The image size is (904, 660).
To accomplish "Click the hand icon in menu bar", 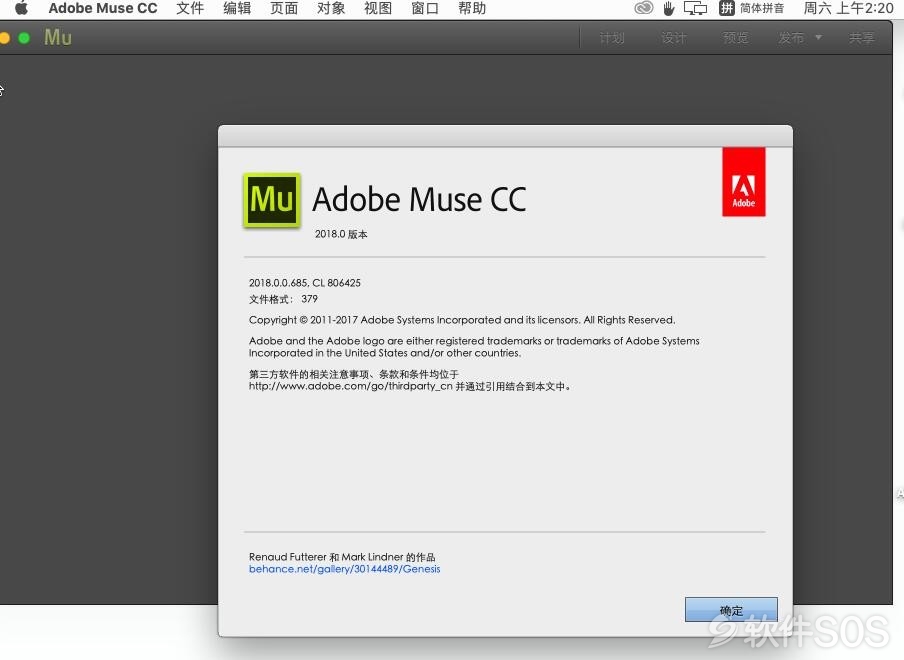I will click(x=669, y=8).
